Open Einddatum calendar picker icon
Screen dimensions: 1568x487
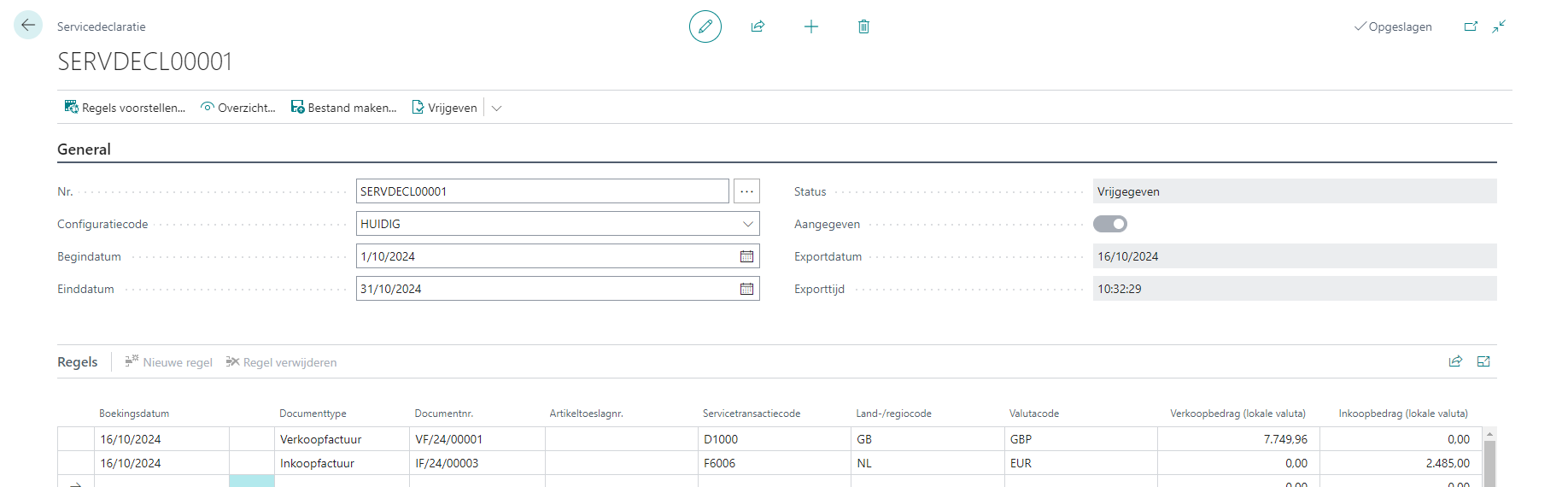(x=746, y=289)
